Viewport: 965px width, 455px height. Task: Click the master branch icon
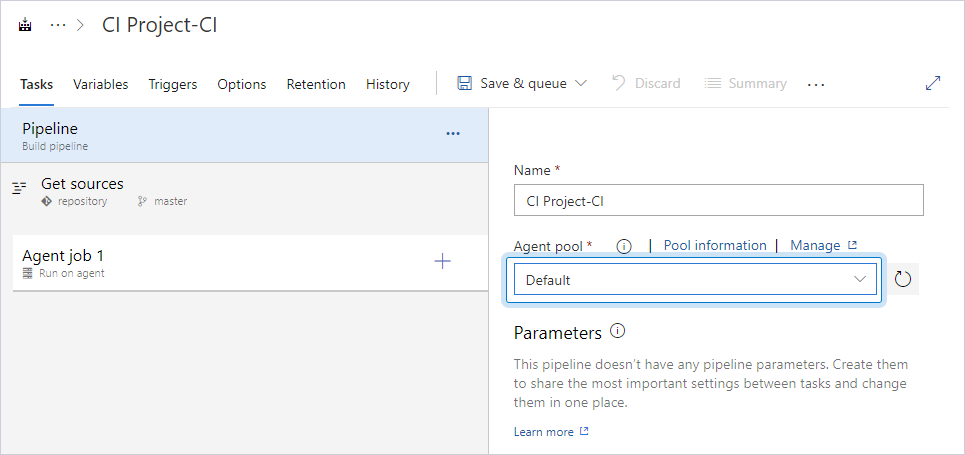(x=143, y=201)
